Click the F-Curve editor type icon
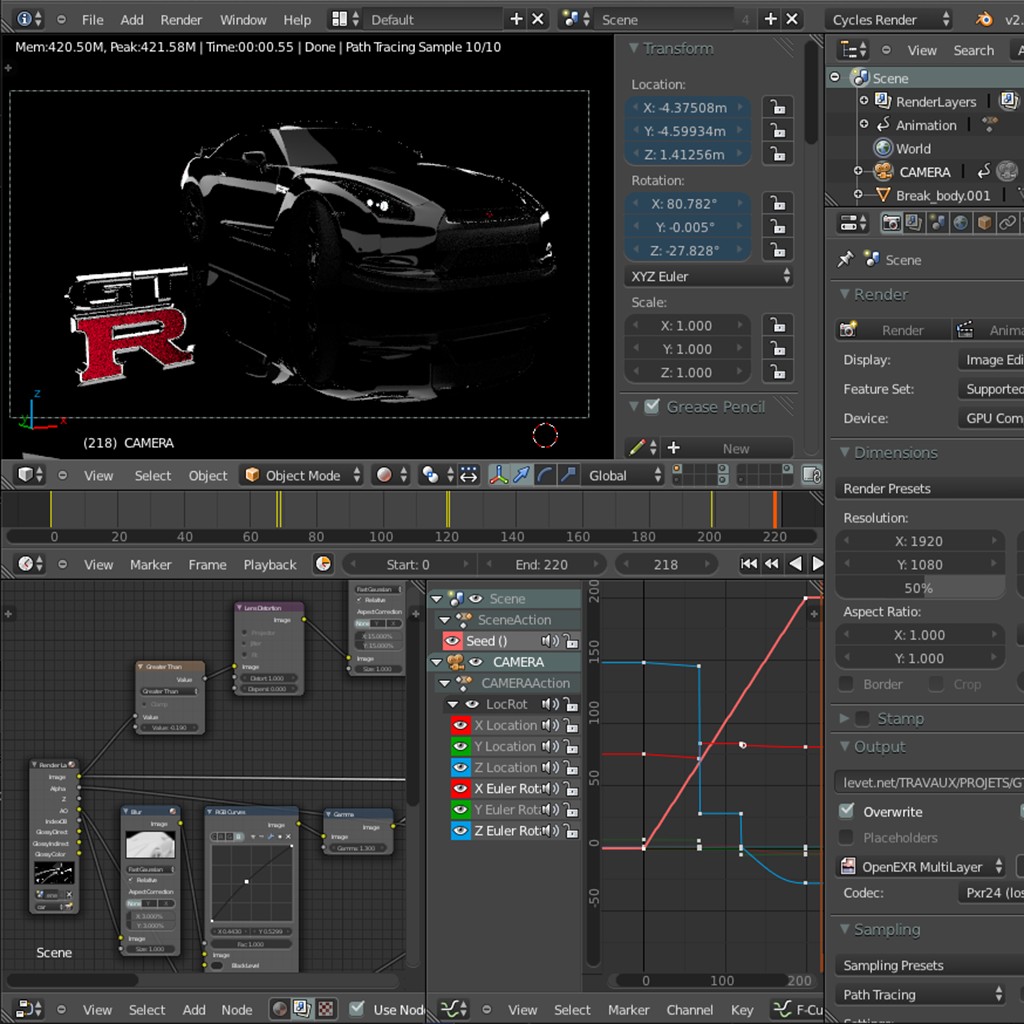The width and height of the screenshot is (1024, 1024). [x=450, y=1009]
